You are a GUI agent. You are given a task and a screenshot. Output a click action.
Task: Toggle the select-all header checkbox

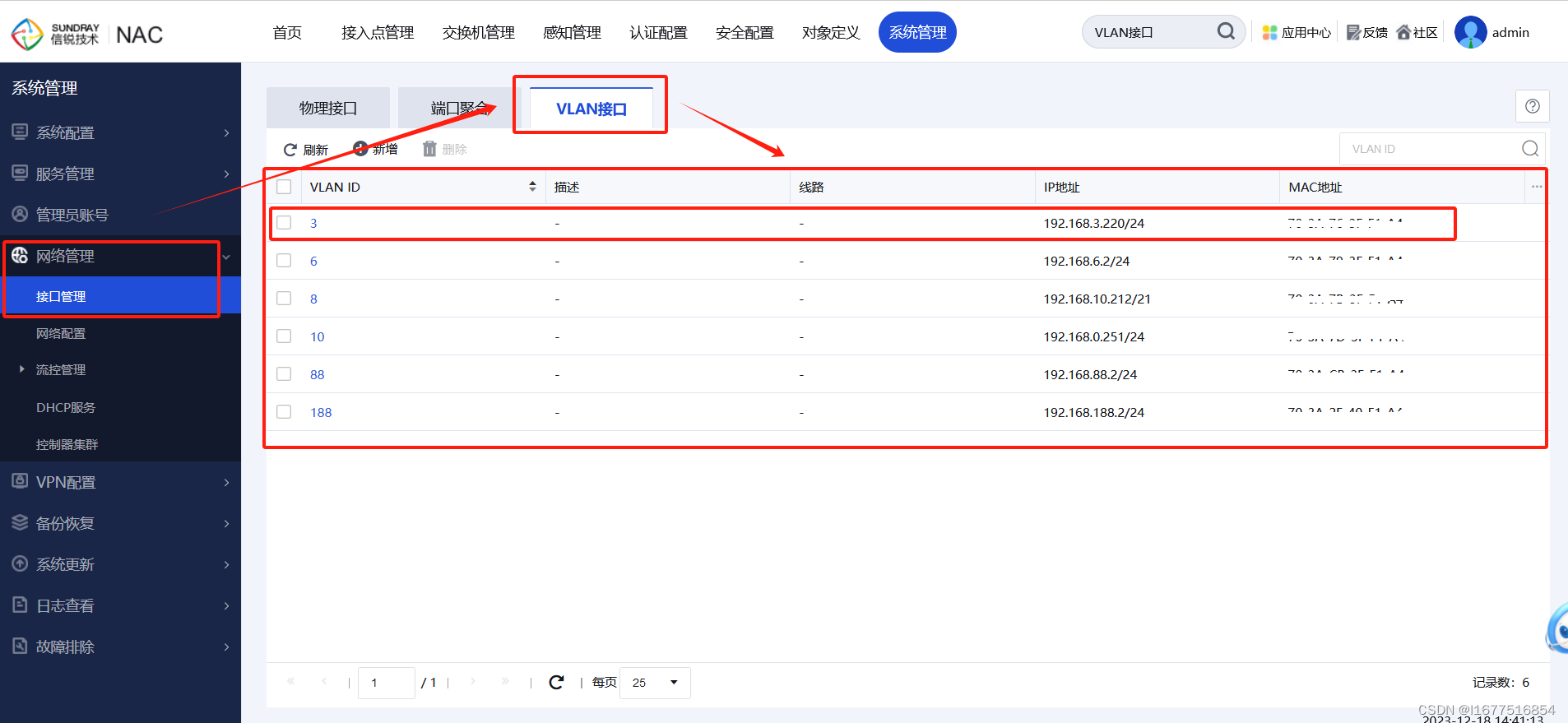(x=284, y=187)
